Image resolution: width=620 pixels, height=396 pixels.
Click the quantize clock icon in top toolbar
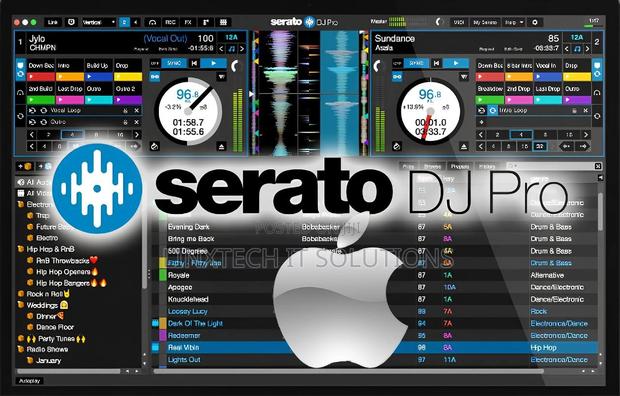pyautogui.click(x=71, y=22)
